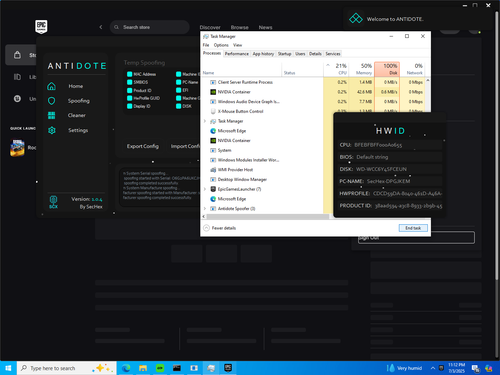Expand the Task Manager process row
This screenshot has width=500, height=375.
coord(205,121)
